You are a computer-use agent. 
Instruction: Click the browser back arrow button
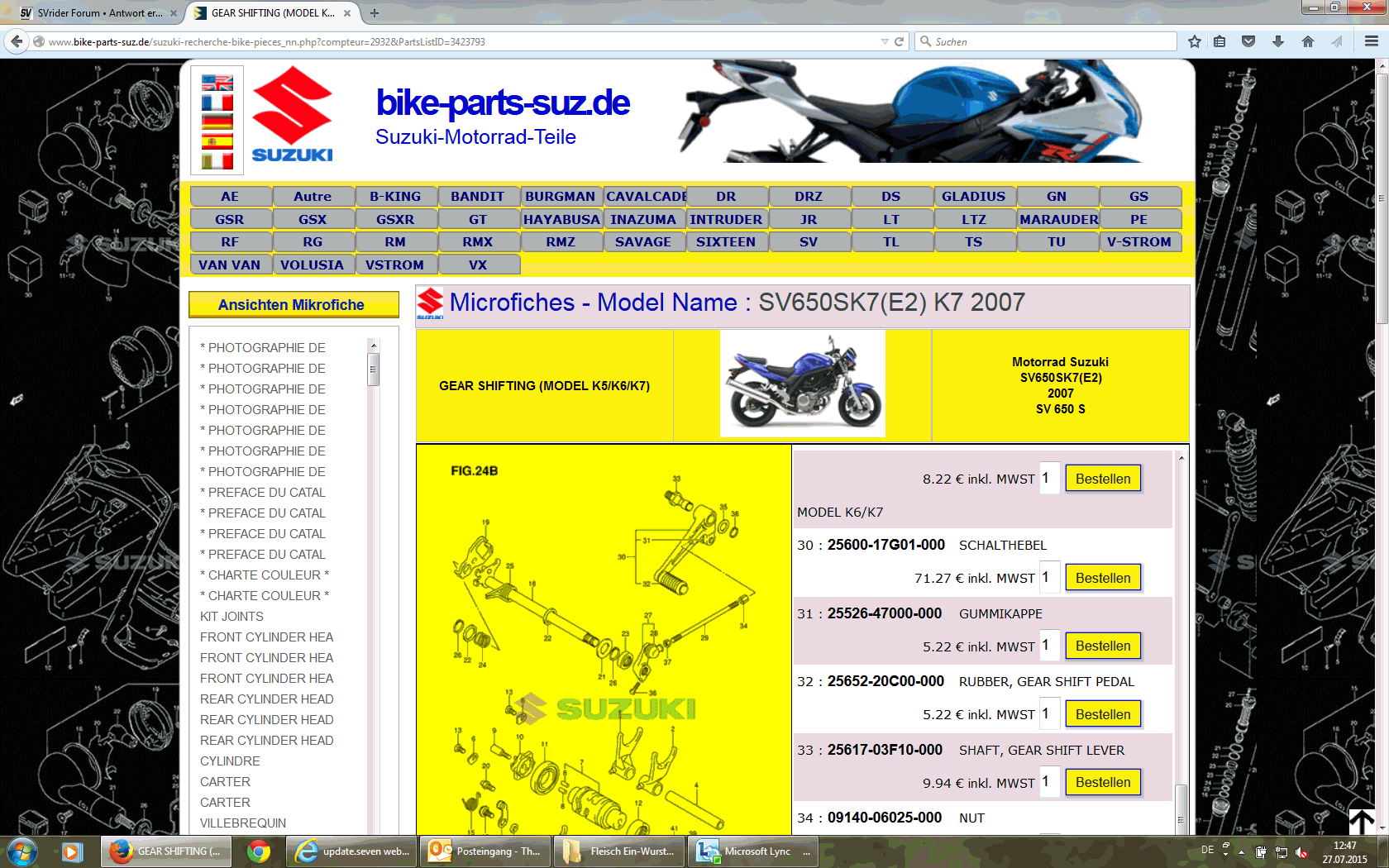coord(17,41)
